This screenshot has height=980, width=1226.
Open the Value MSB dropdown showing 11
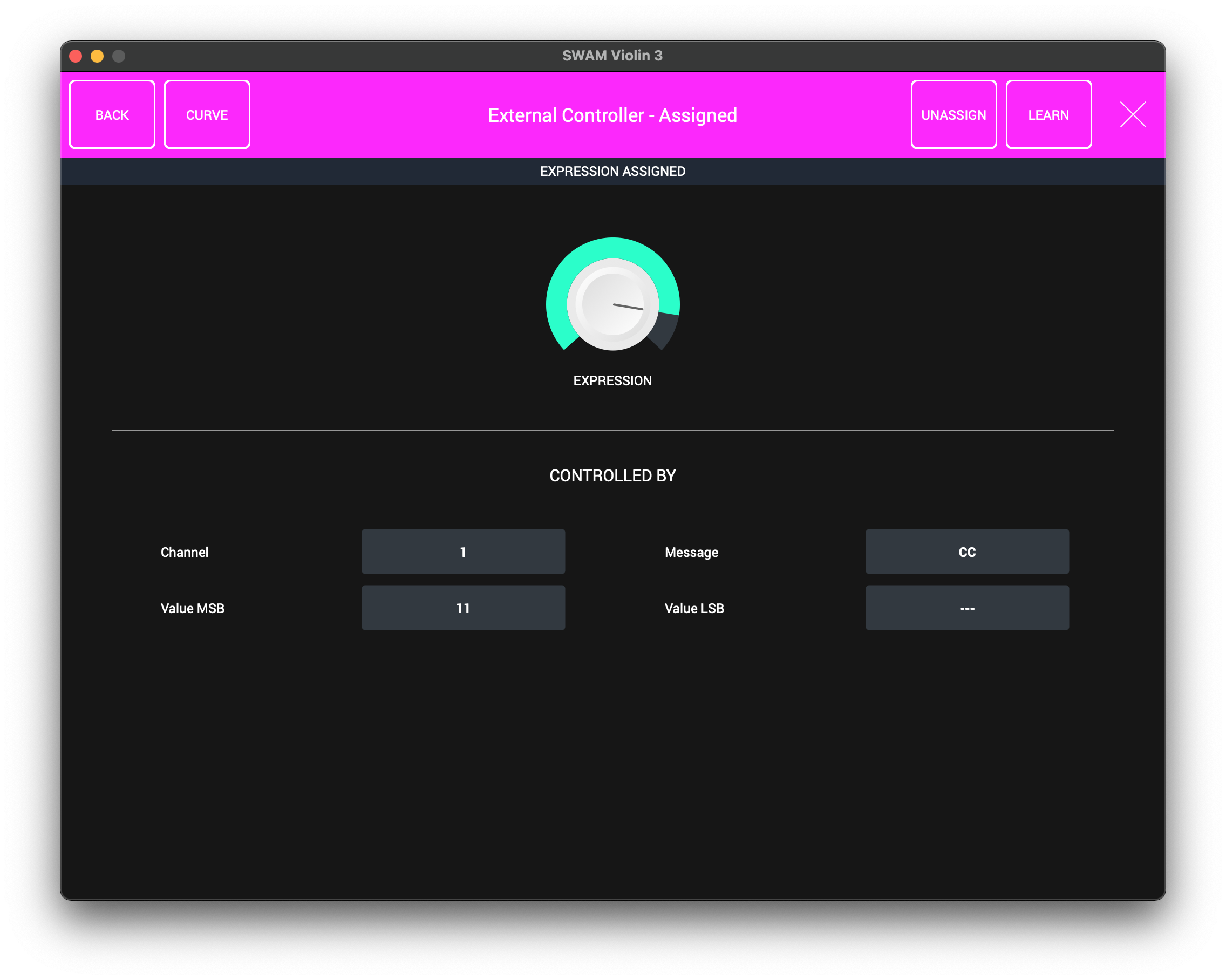(x=464, y=608)
